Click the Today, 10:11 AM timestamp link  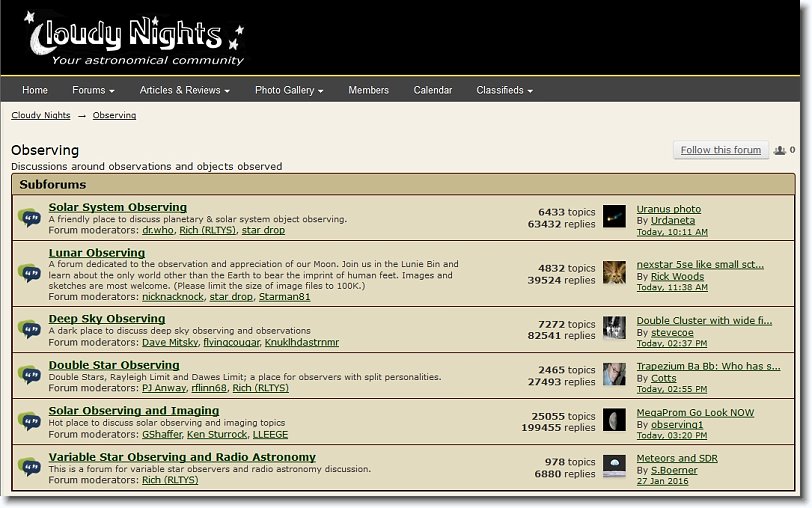pos(672,232)
